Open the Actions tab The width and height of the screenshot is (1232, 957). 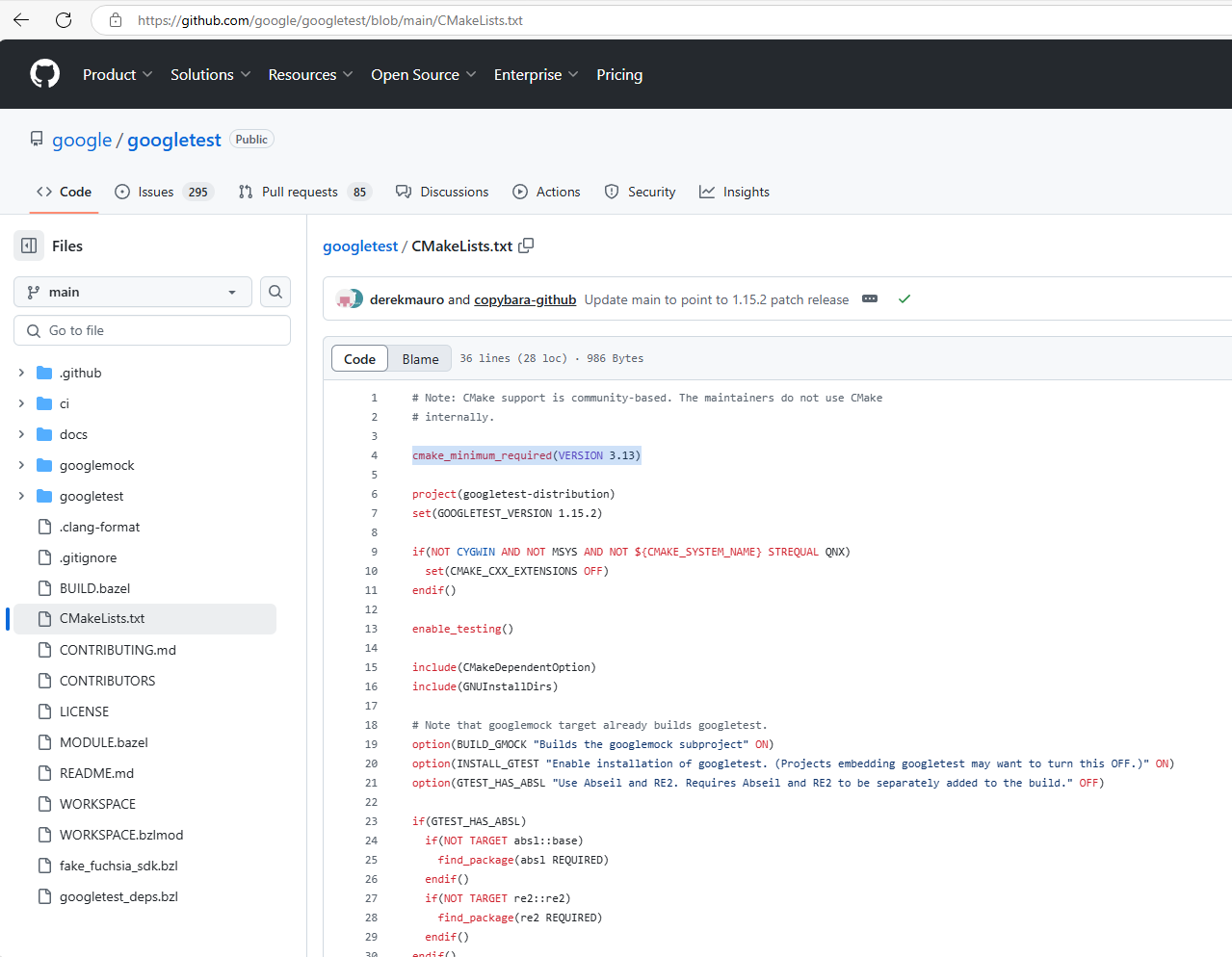[546, 192]
